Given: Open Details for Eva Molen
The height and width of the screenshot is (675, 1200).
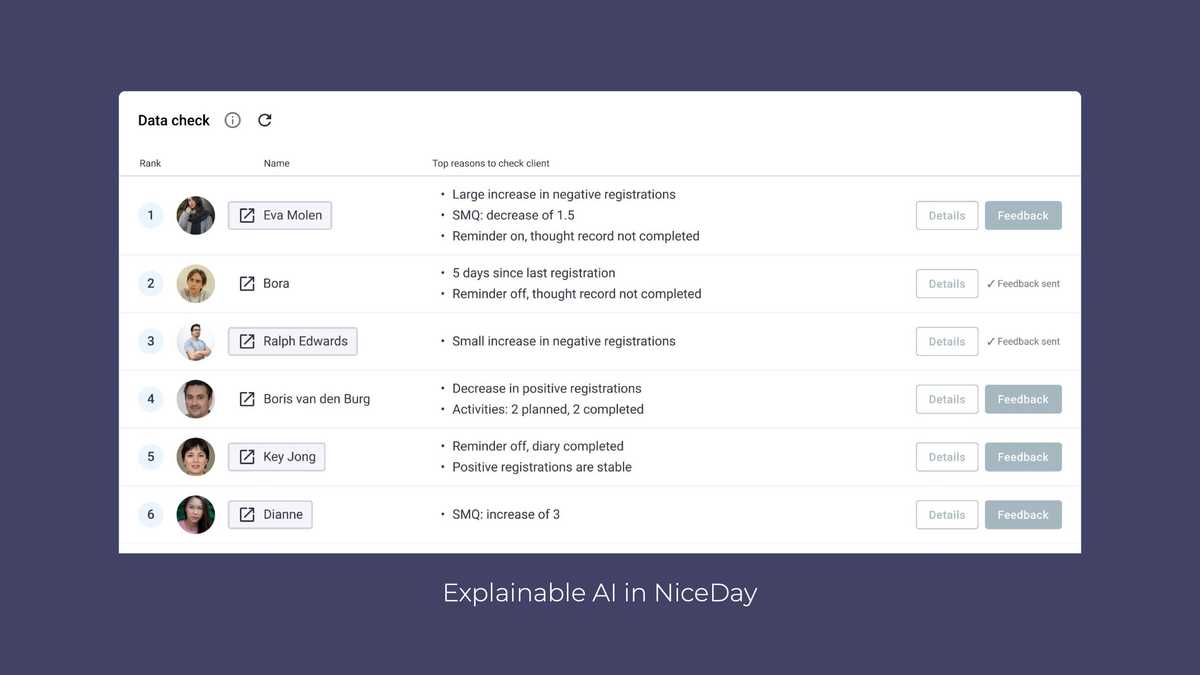Looking at the screenshot, I should [946, 215].
